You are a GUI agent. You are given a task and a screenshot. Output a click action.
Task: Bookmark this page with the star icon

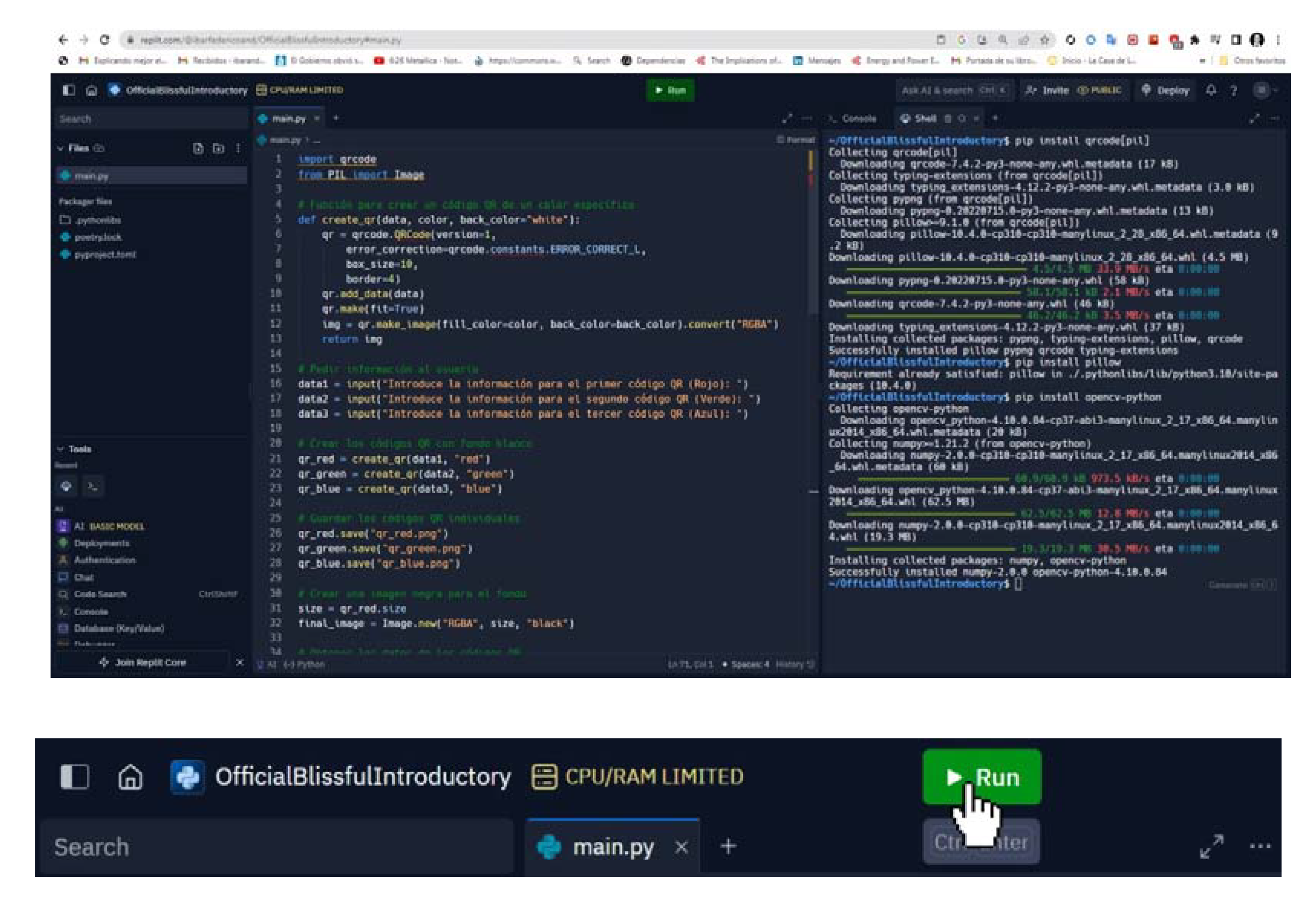pos(1045,40)
